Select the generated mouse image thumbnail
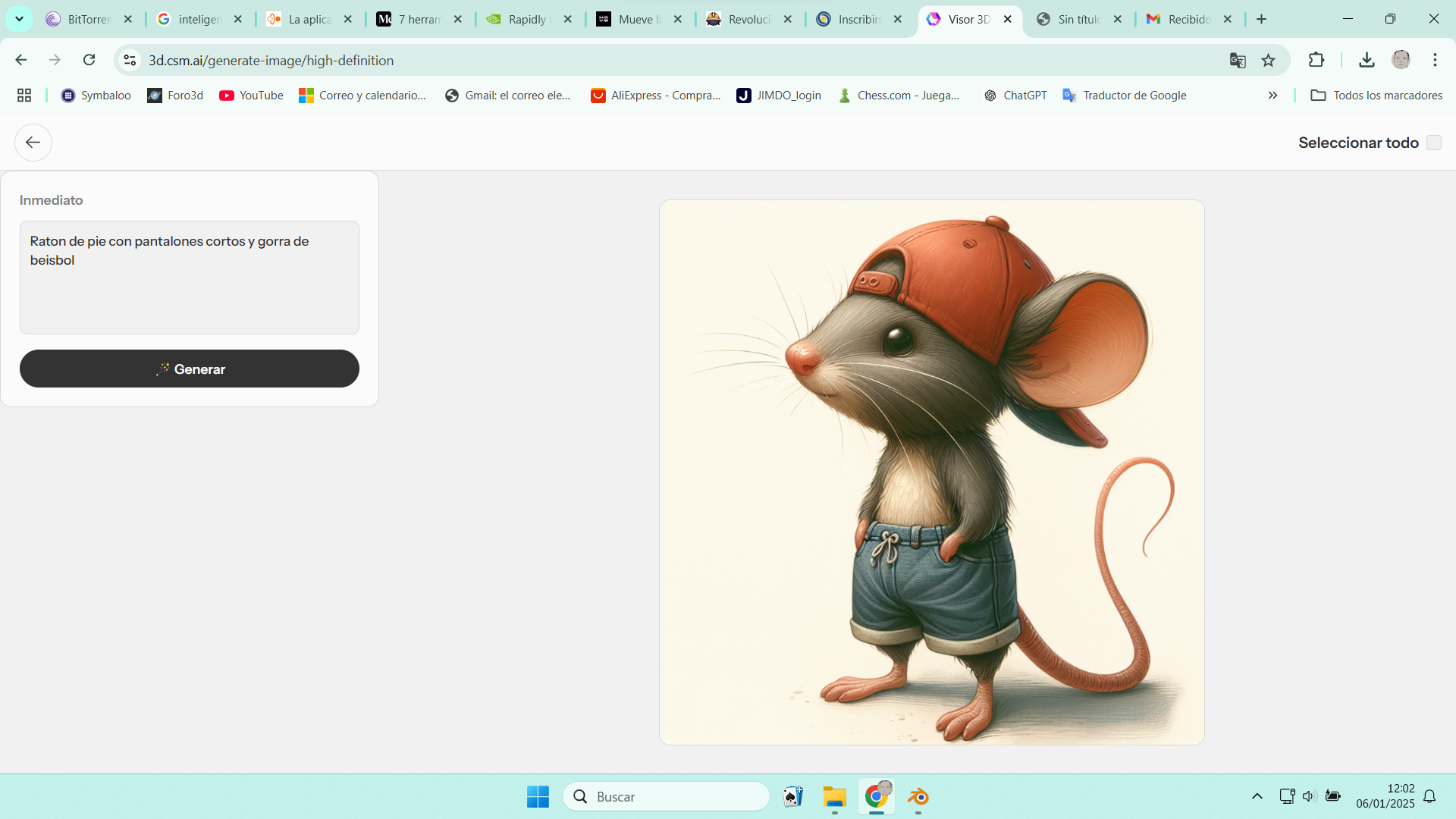 click(931, 472)
